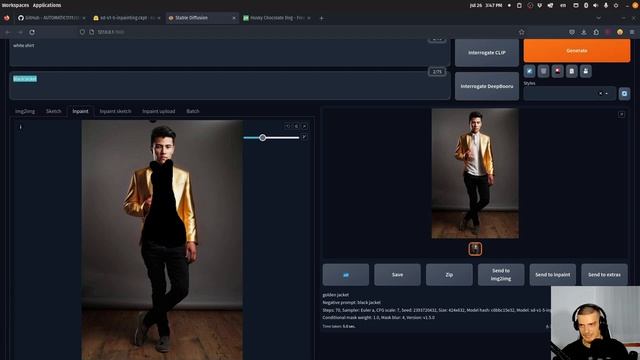The height and width of the screenshot is (360, 640).
Task: Click the Bluetooth icon in the system tray
Action: (586, 5)
